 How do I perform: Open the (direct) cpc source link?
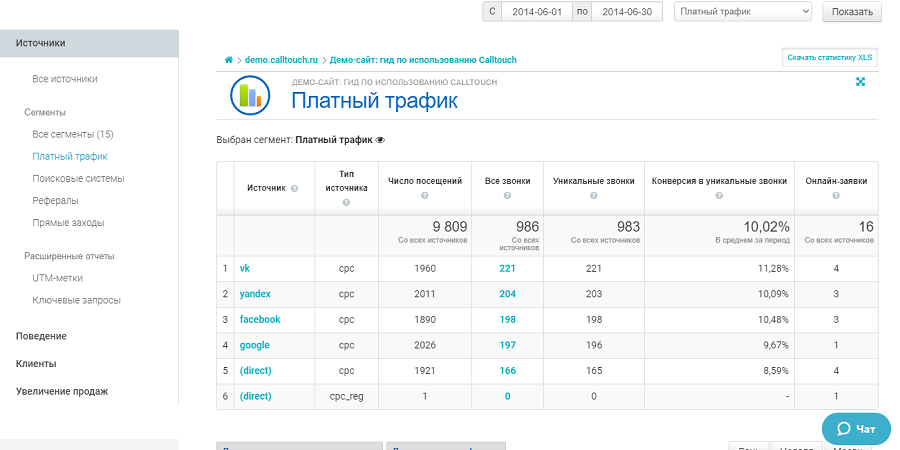tap(255, 371)
